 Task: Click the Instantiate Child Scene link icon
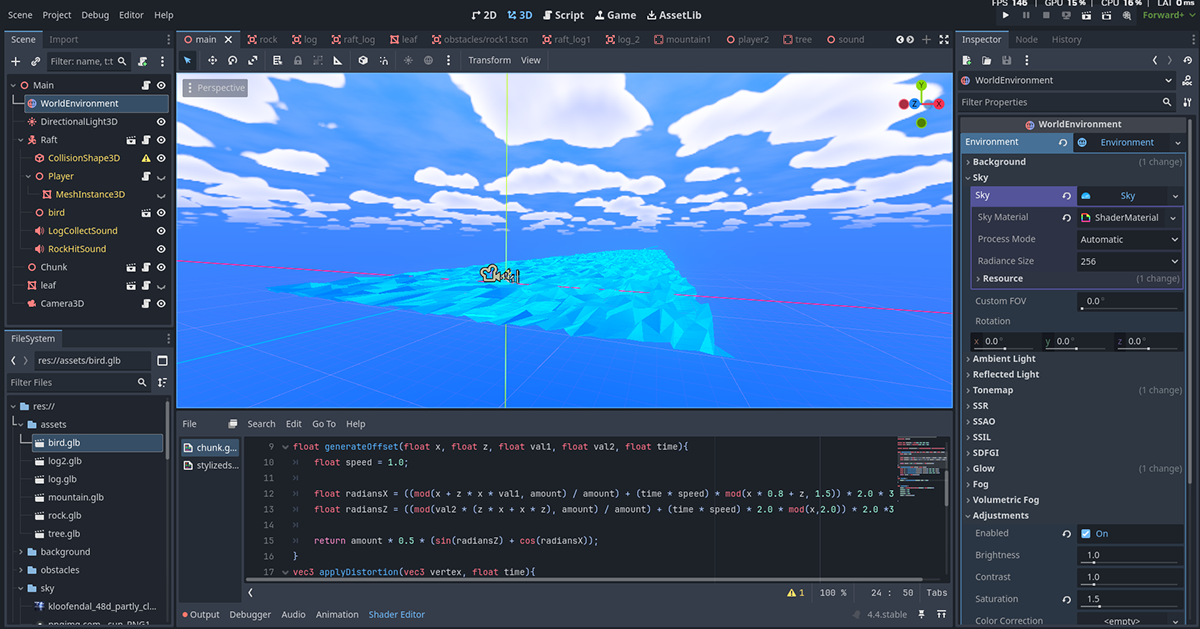[36, 61]
